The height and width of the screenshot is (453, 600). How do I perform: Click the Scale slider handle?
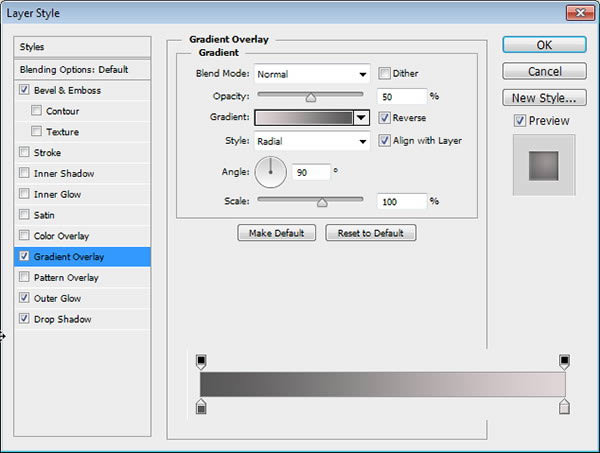[x=322, y=202]
